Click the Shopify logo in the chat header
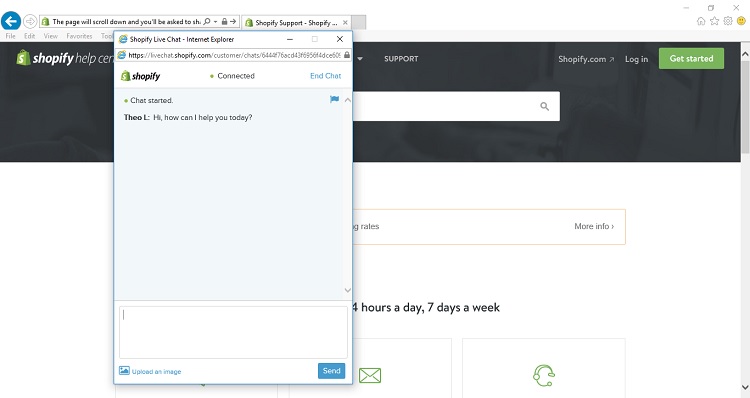This screenshot has height=398, width=750. tap(141, 76)
